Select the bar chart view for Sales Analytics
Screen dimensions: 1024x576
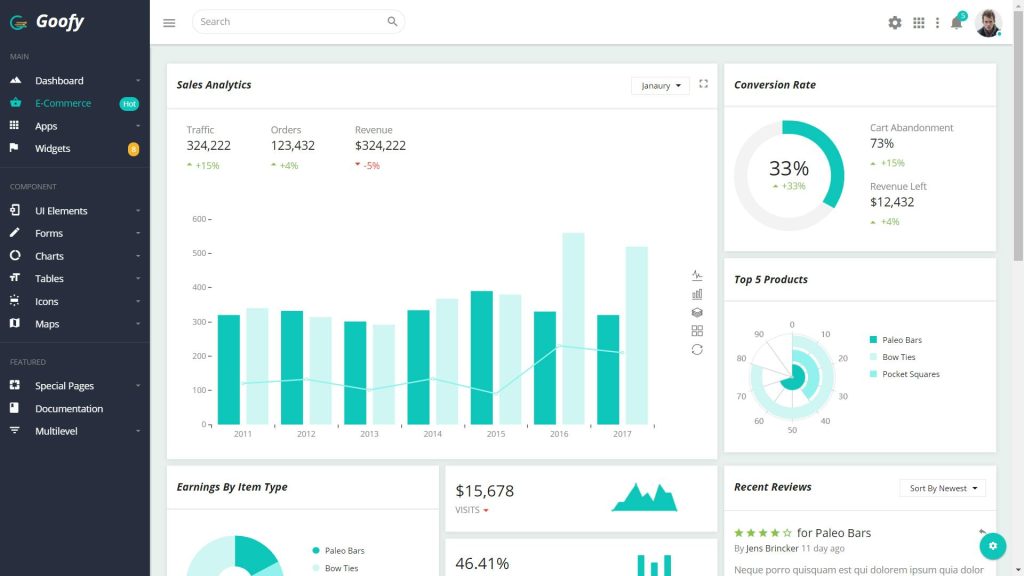pos(696,294)
